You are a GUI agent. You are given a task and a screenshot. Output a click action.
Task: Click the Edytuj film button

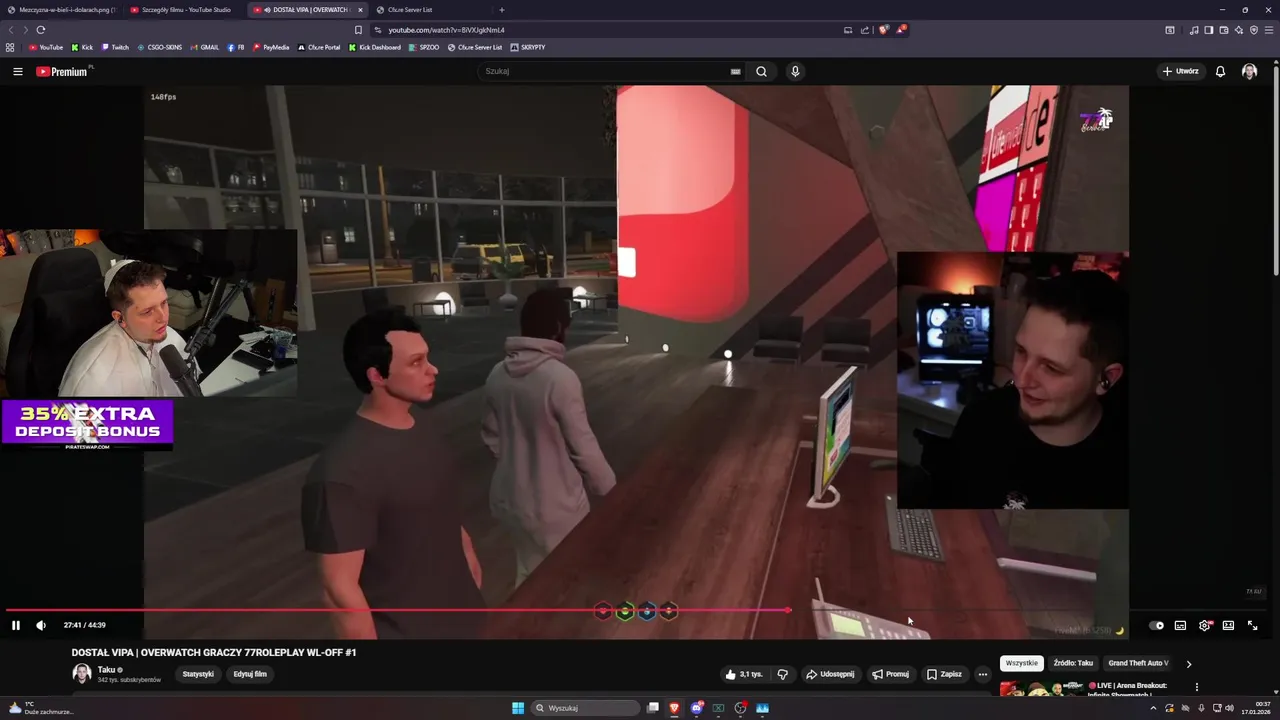(x=250, y=674)
